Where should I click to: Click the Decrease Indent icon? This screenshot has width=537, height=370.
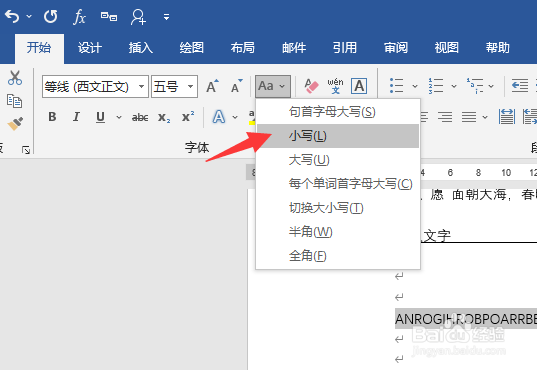tap(520, 86)
